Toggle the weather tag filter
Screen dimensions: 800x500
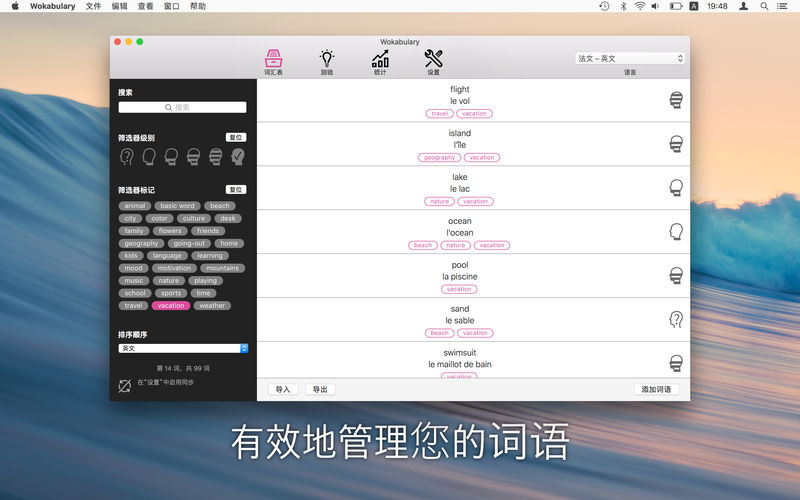tap(212, 306)
